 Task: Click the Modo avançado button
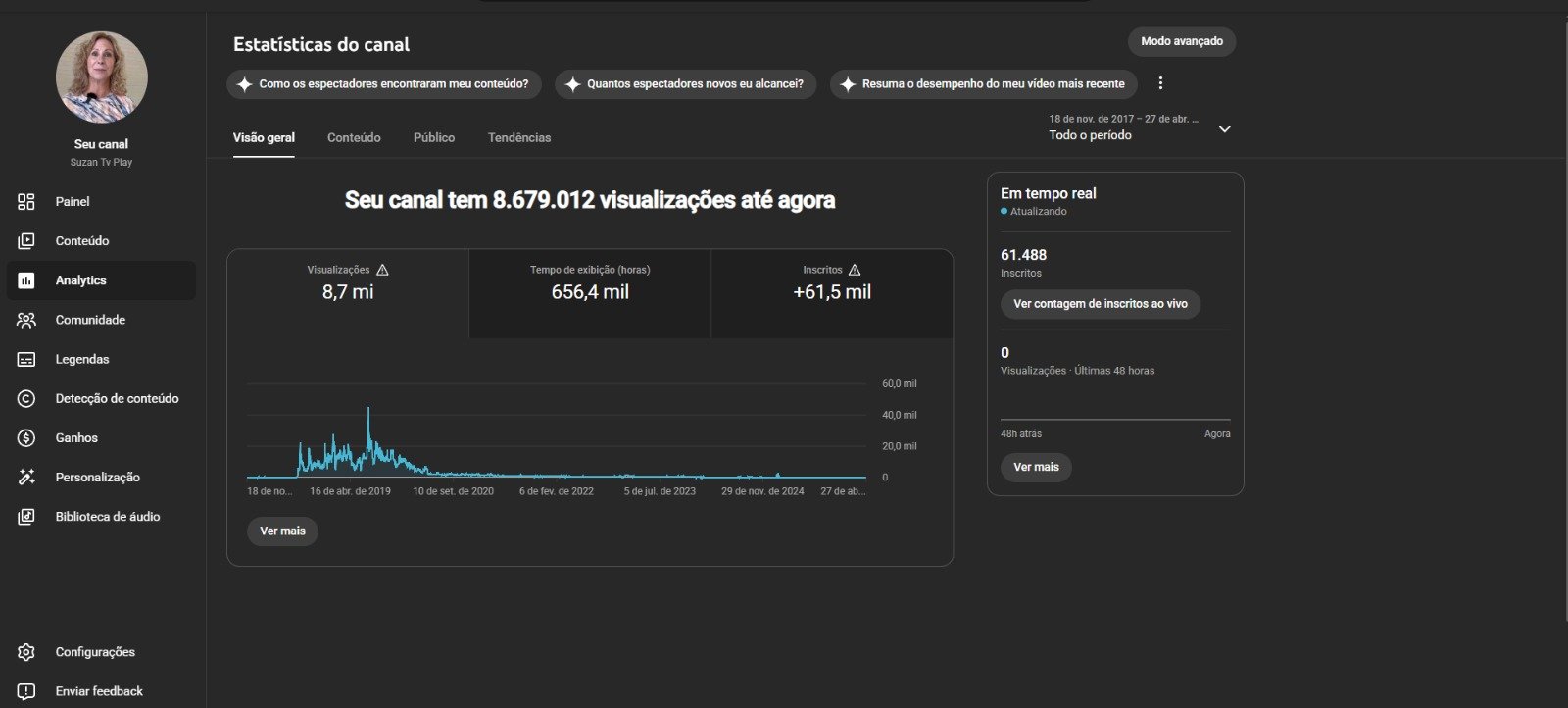(x=1181, y=41)
